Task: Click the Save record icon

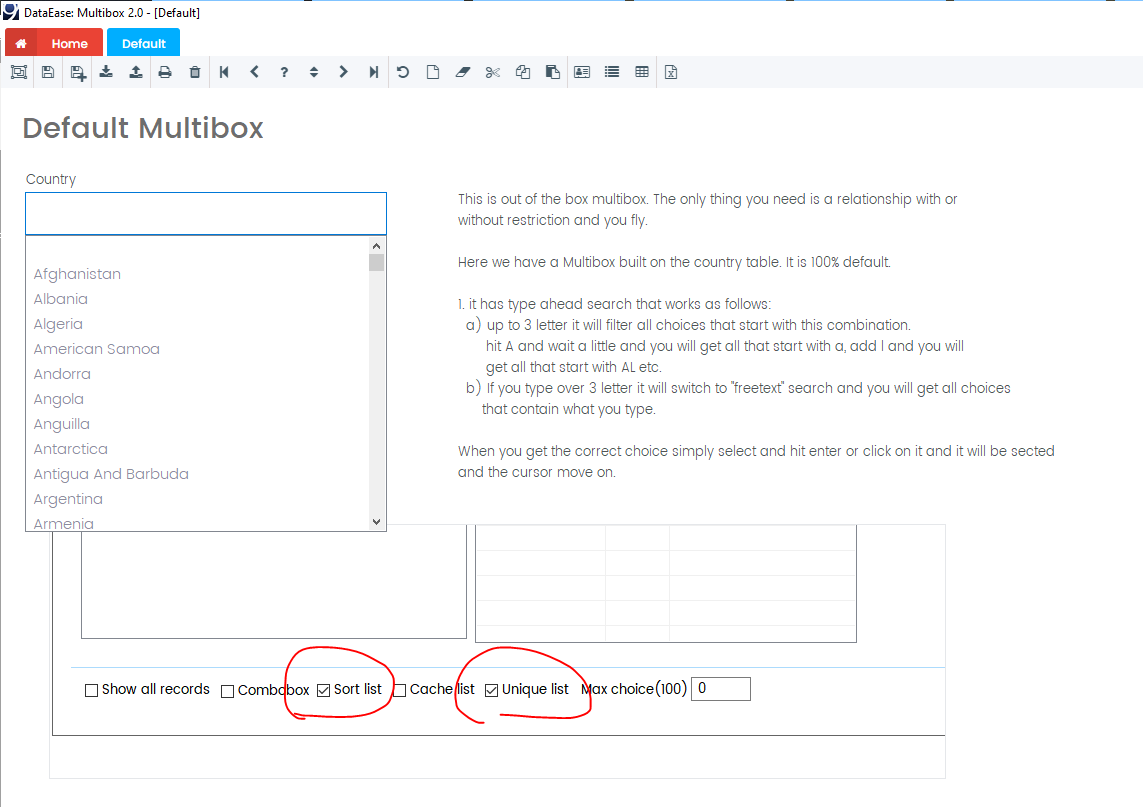Action: coord(48,72)
